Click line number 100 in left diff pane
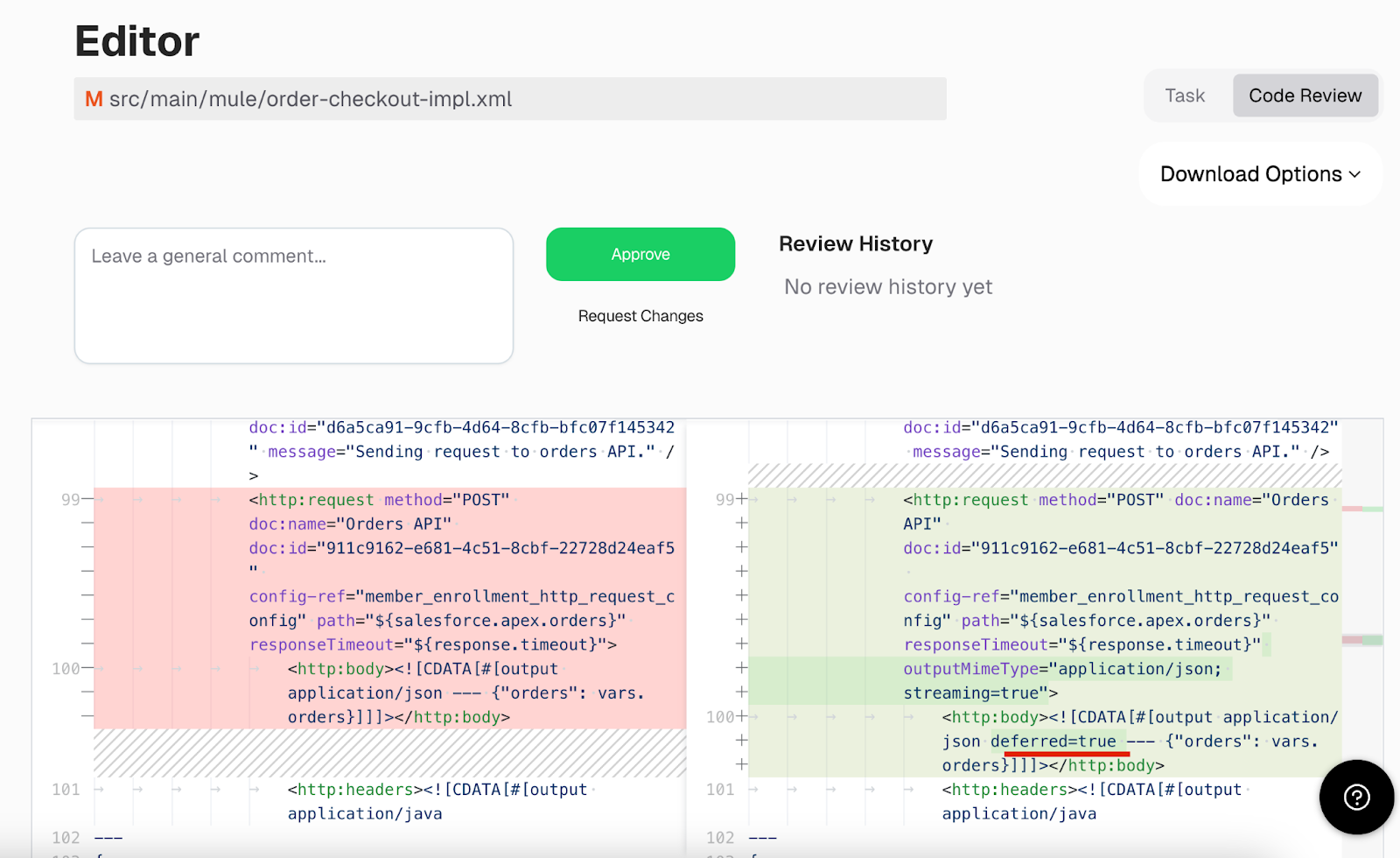1400x858 pixels. 66,669
